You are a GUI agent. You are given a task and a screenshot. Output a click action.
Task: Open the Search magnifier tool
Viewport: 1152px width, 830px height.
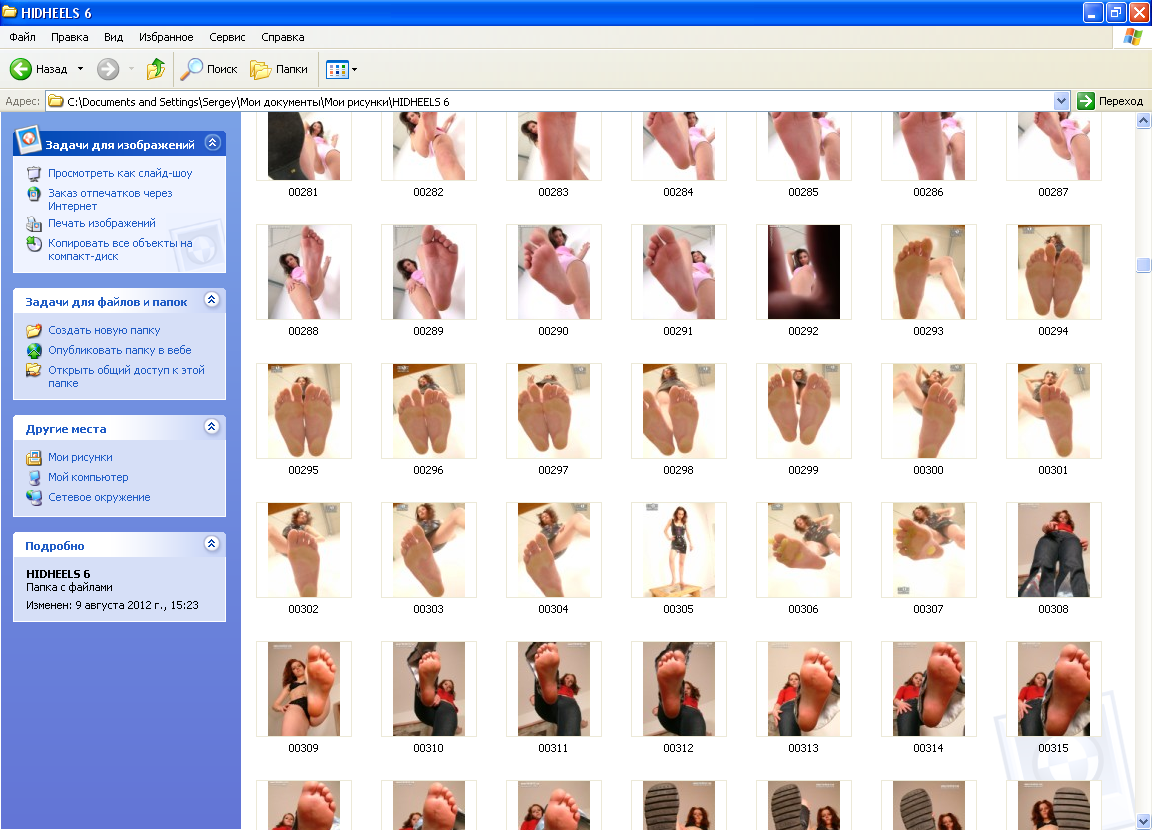tap(191, 69)
